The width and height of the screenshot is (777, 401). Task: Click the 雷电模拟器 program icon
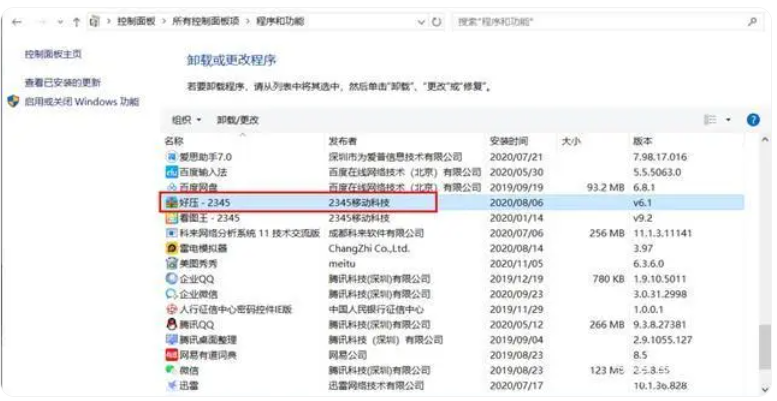[x=171, y=248]
